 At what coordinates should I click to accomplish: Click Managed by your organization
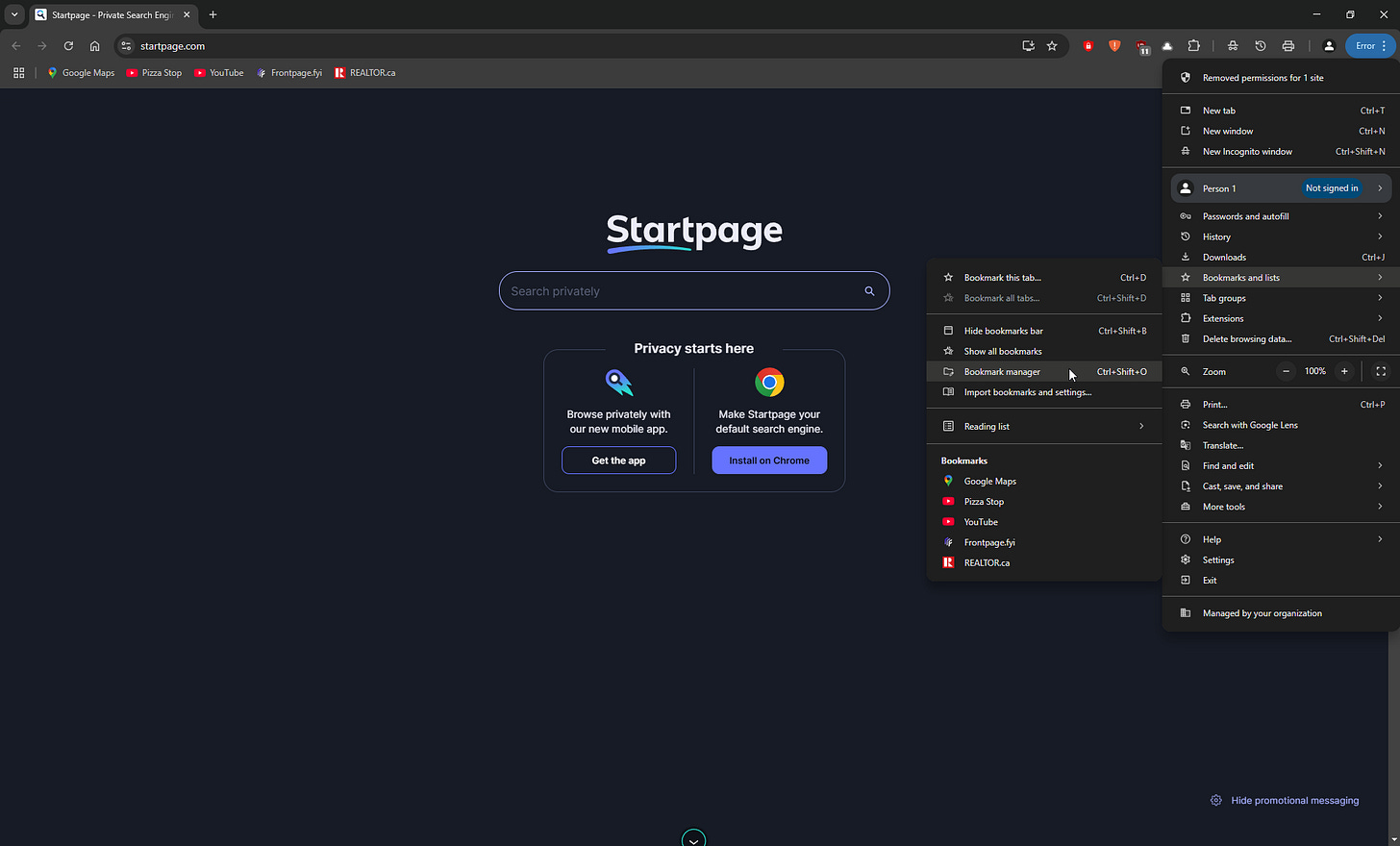[x=1282, y=613]
